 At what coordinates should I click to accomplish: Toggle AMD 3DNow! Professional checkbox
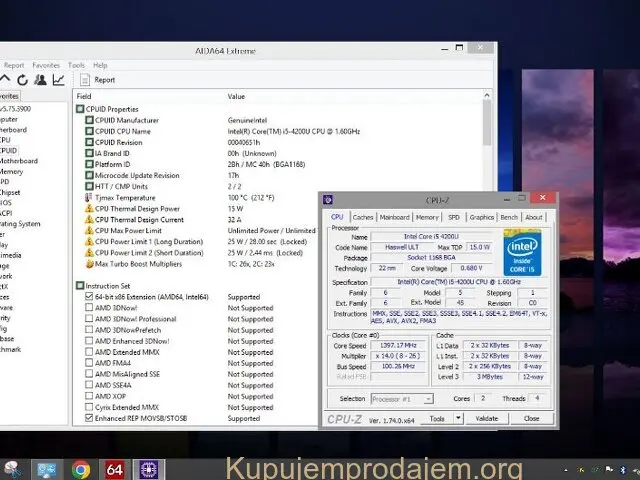[x=88, y=319]
